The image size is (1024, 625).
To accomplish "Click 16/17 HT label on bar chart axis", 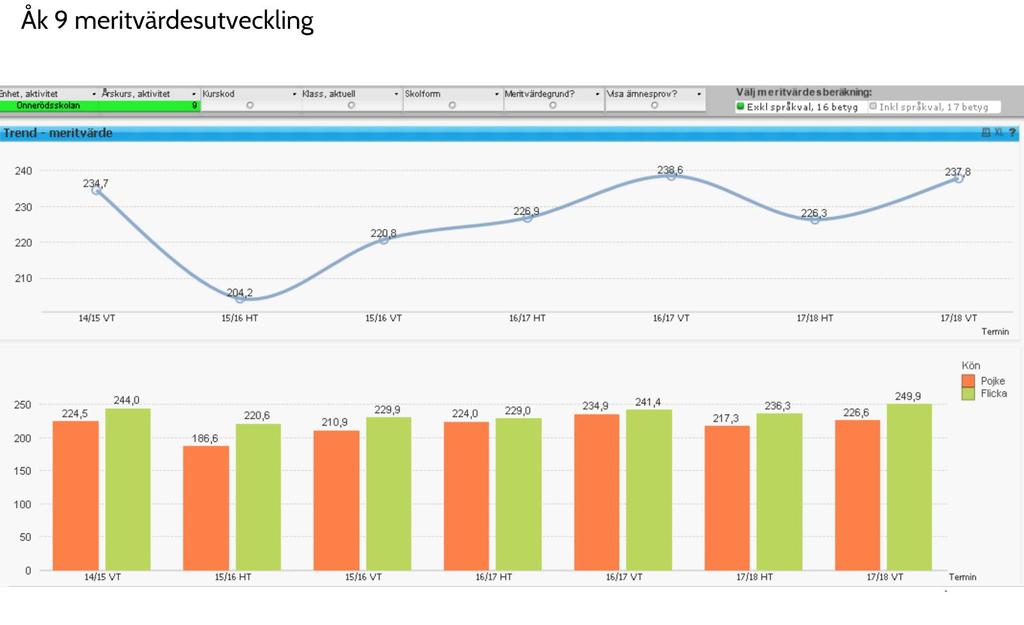I will [494, 577].
